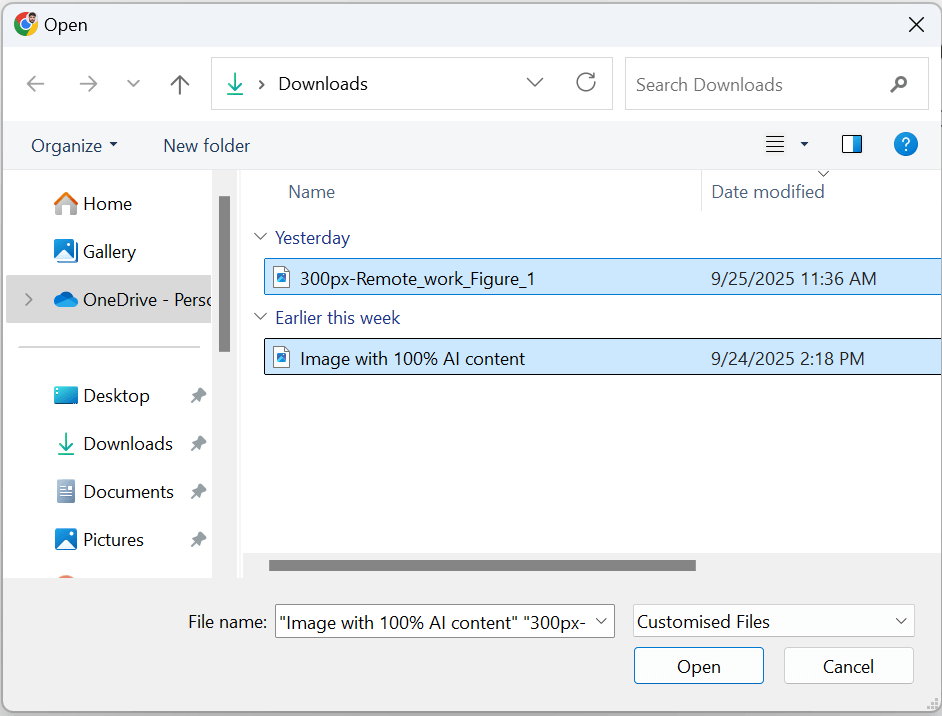Click New folder in the toolbar
The width and height of the screenshot is (942, 716).
(206, 146)
